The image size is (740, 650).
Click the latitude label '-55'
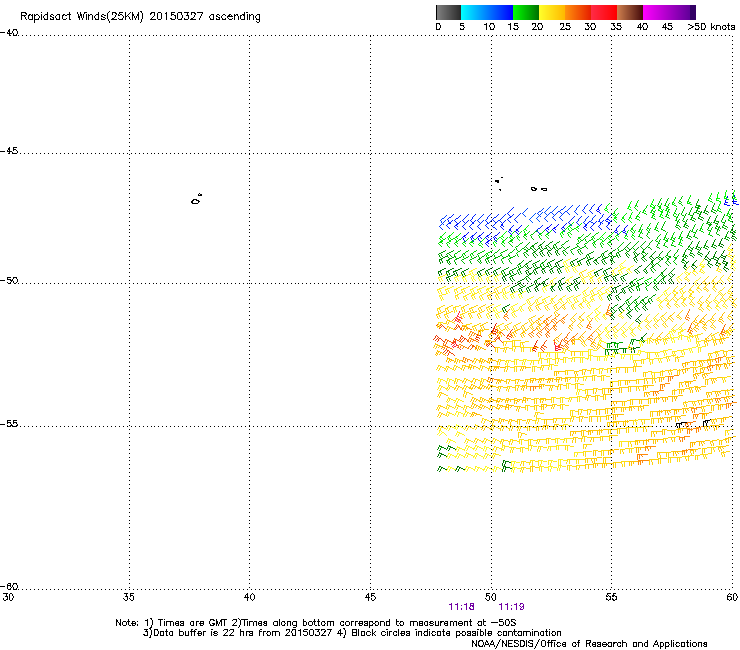click(9, 423)
